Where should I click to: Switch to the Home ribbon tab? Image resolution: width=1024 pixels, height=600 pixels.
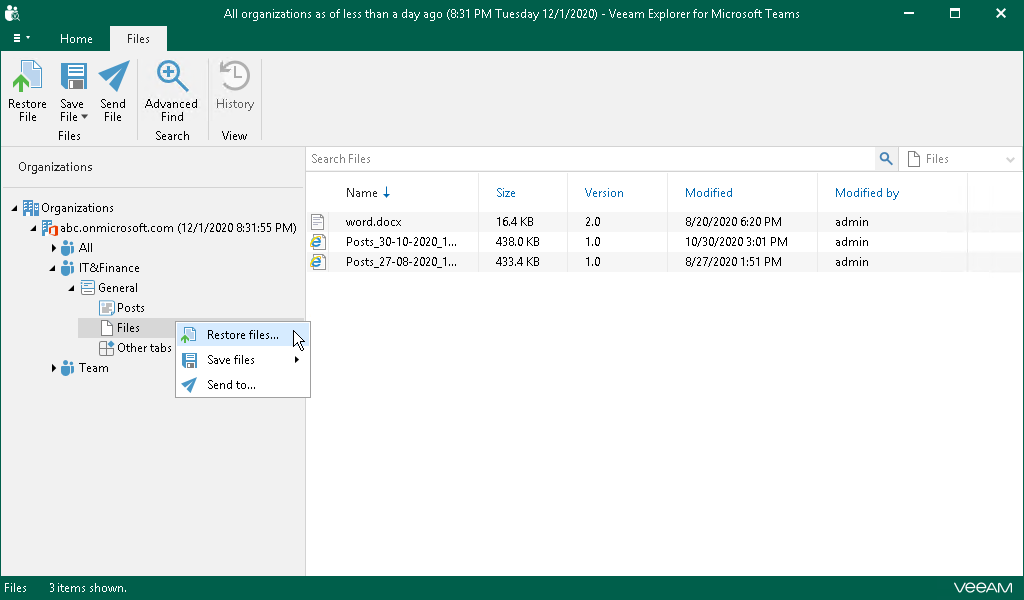[x=76, y=39]
